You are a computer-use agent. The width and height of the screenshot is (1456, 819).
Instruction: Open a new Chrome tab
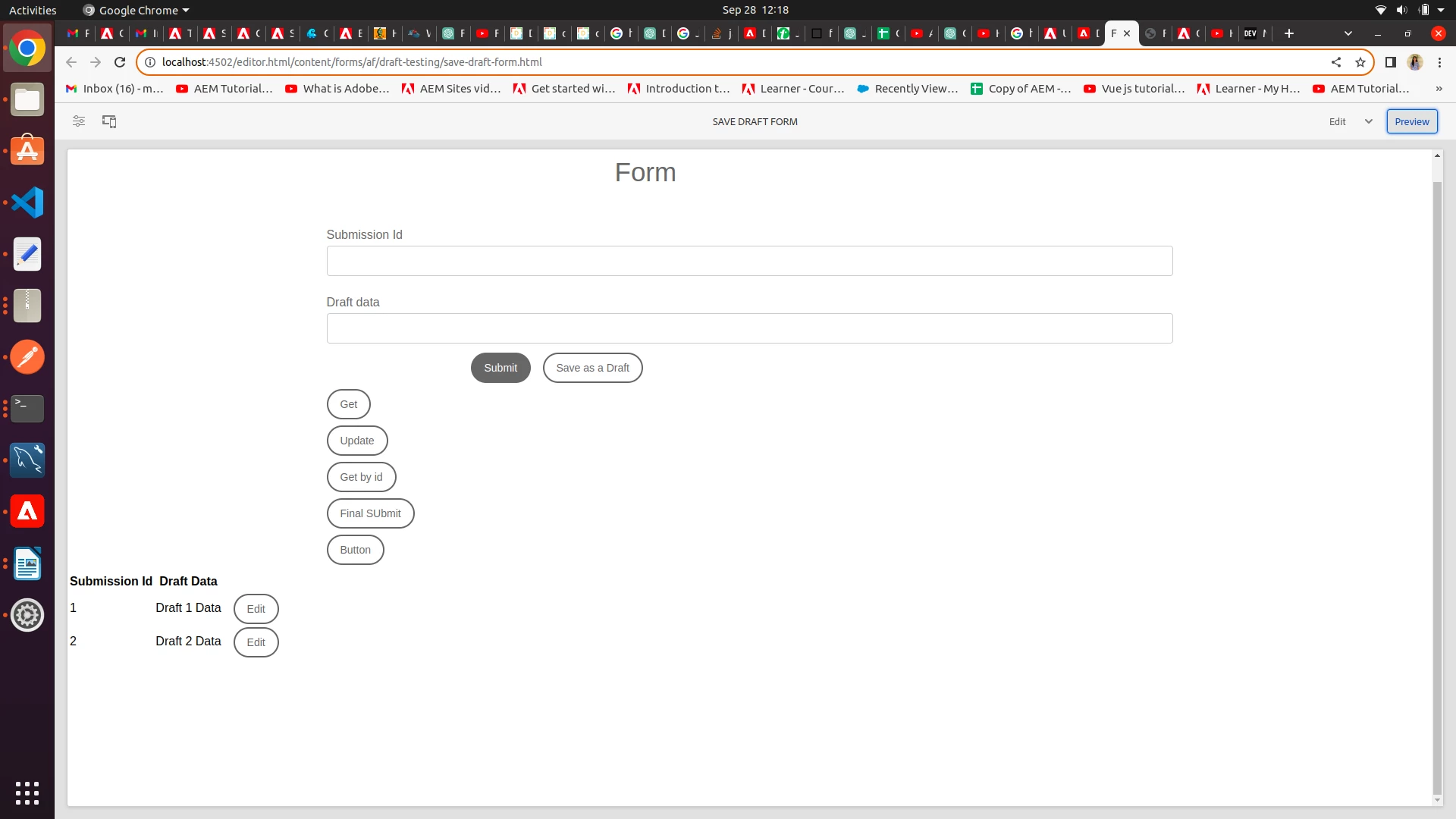click(1289, 33)
